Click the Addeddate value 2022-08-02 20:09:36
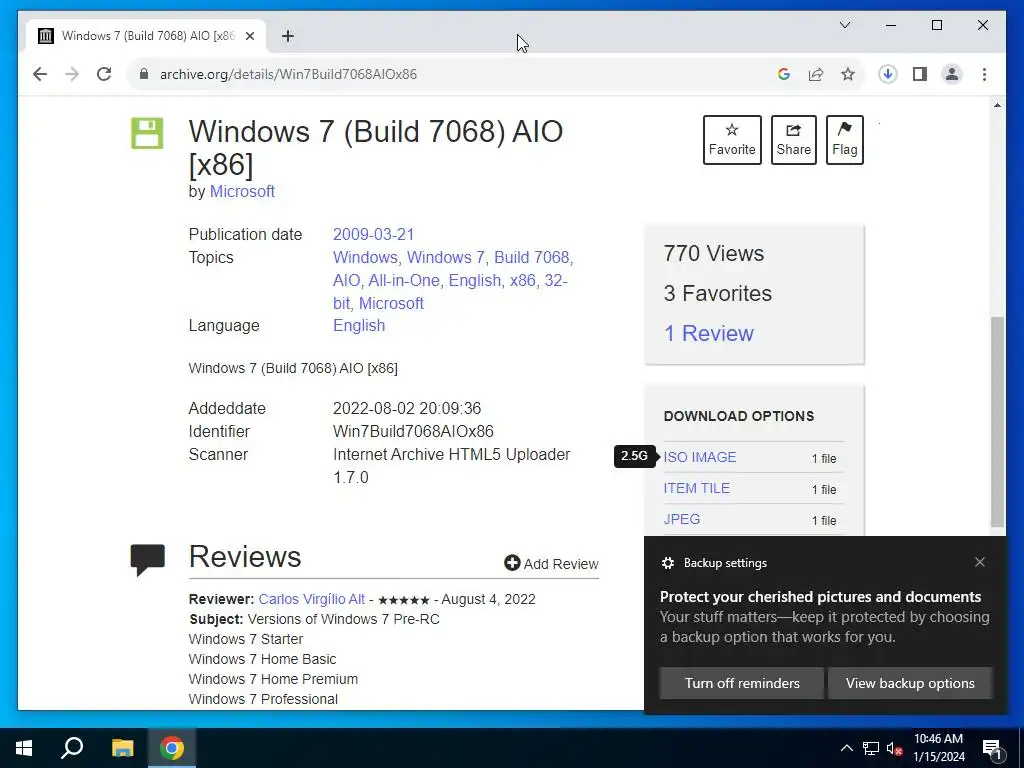Image resolution: width=1024 pixels, height=768 pixels. (407, 408)
